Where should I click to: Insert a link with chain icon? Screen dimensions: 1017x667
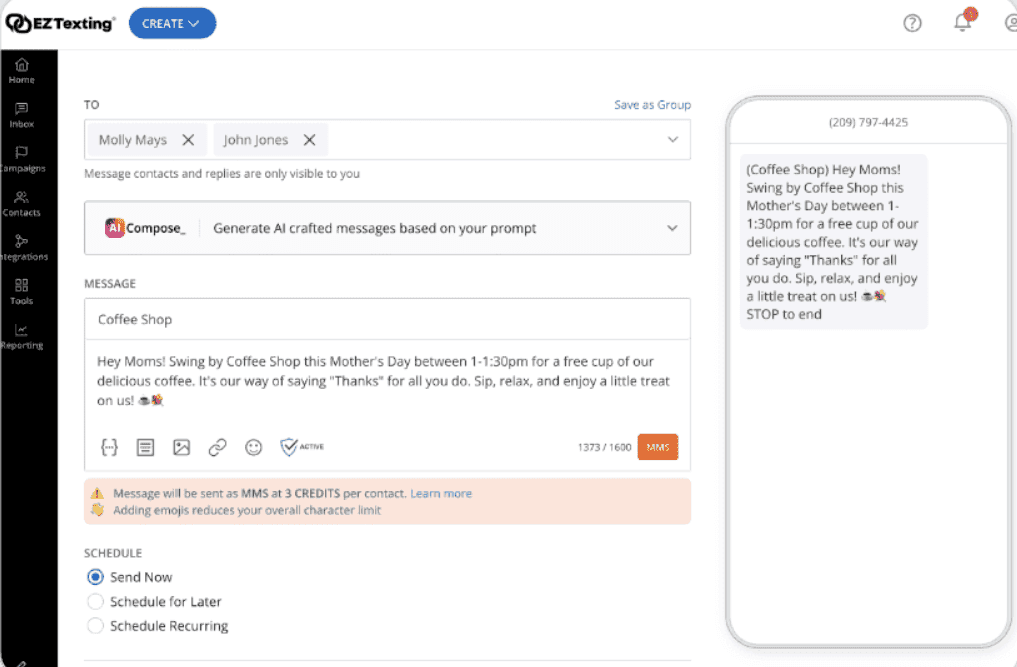pos(217,447)
